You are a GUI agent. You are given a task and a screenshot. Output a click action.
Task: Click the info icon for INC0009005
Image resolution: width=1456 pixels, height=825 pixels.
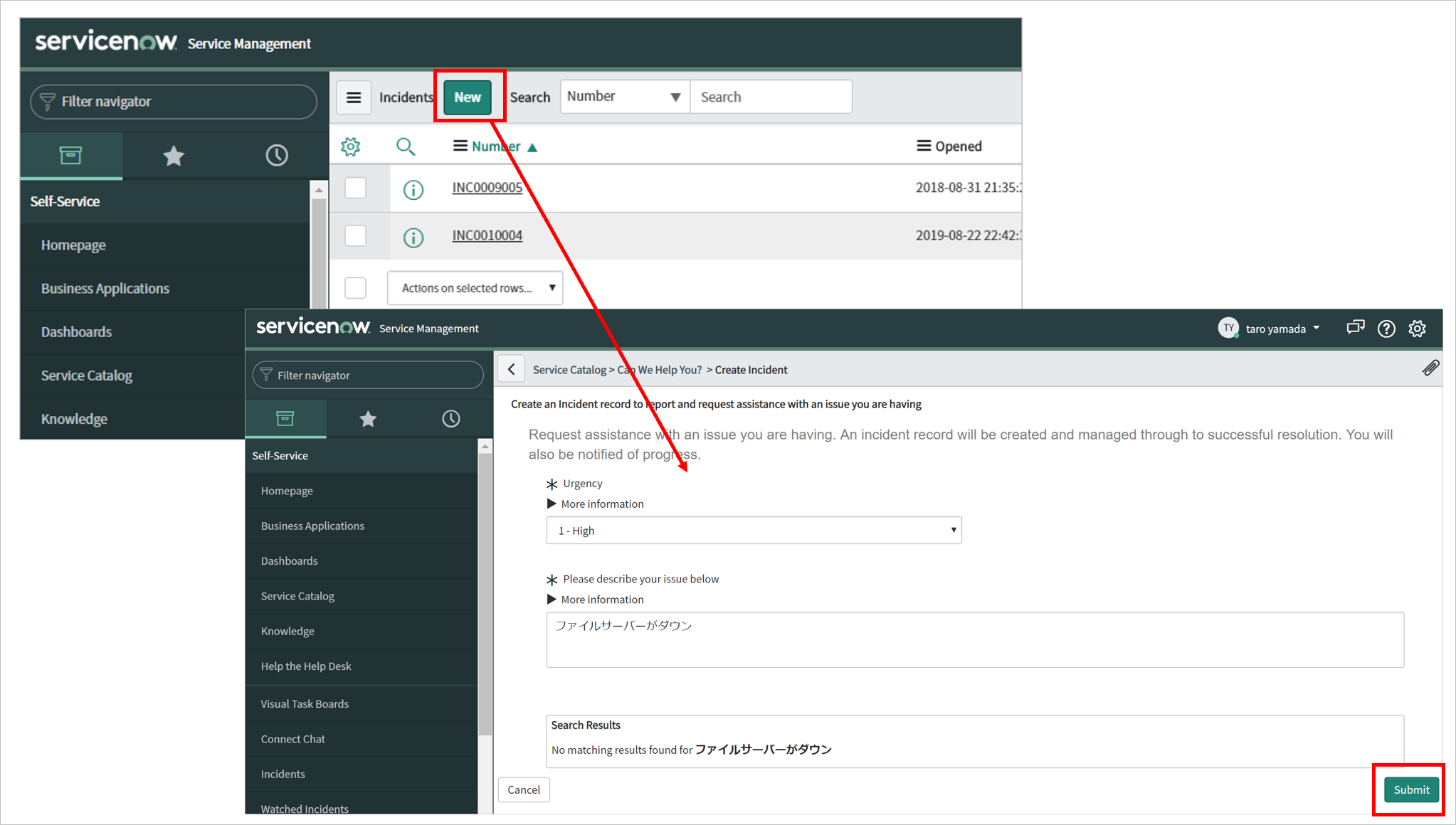click(x=413, y=189)
